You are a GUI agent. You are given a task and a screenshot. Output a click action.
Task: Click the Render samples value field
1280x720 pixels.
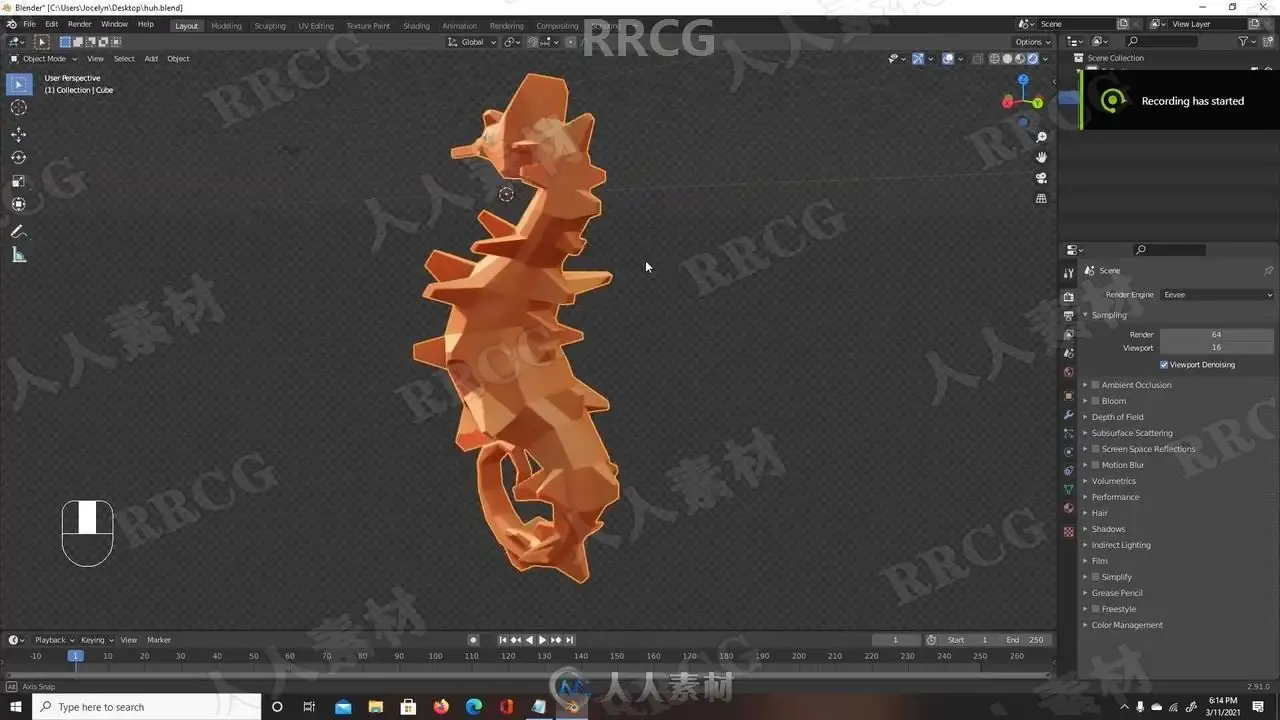pos(1217,334)
